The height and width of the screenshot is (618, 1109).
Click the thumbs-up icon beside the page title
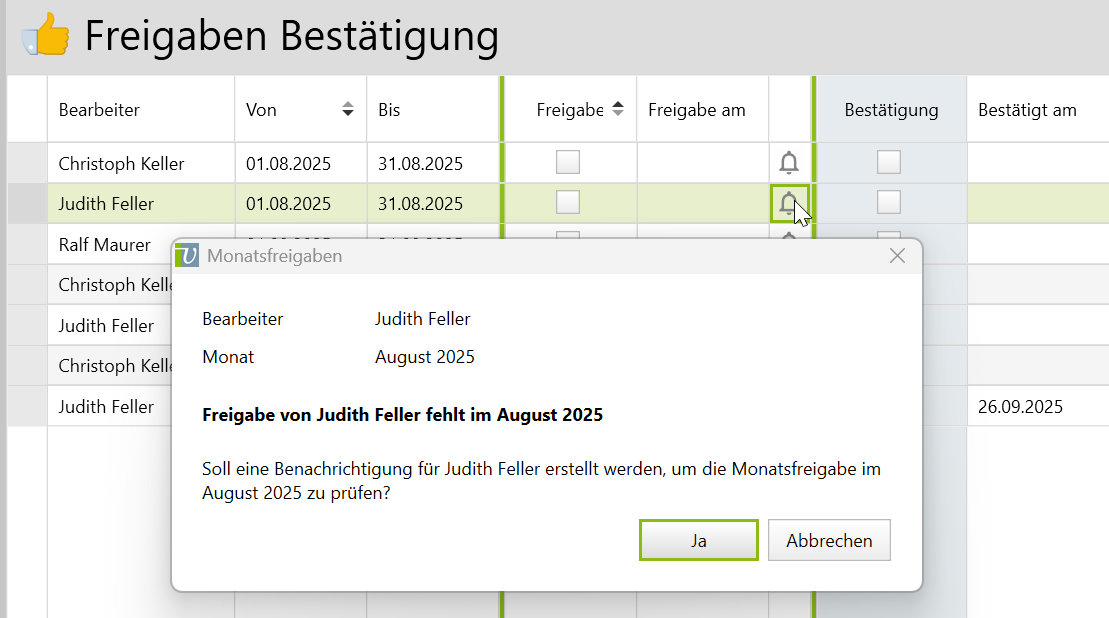tap(46, 38)
